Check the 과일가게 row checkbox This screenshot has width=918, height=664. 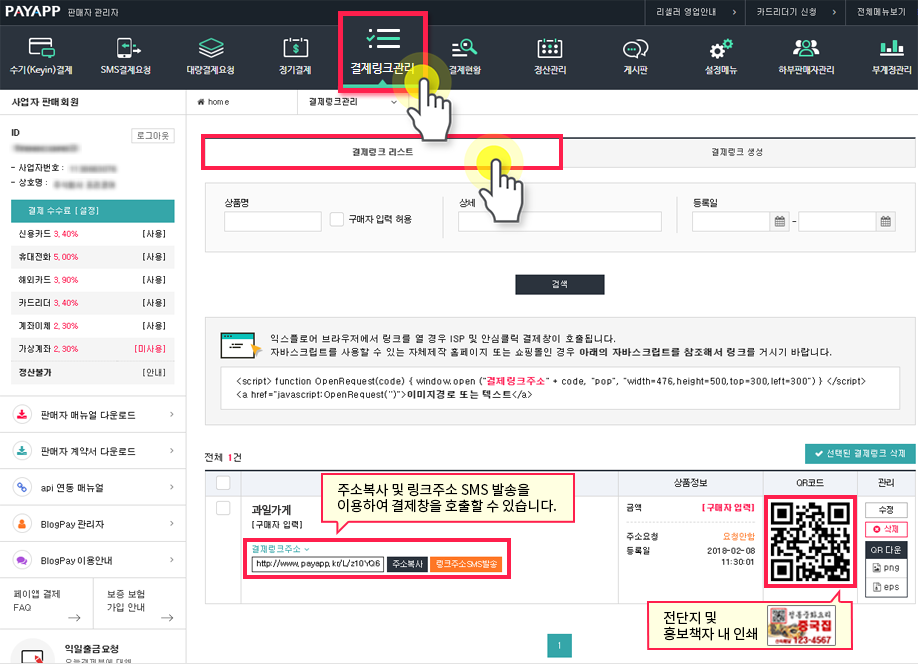pyautogui.click(x=223, y=508)
